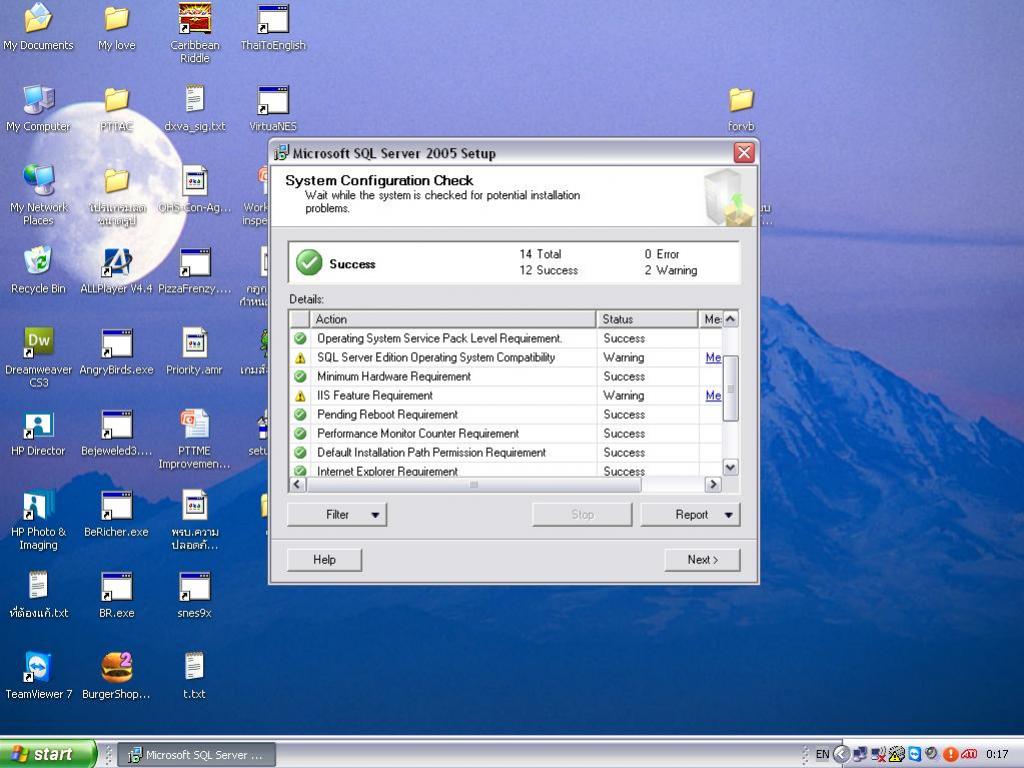
Task: Launch snes9x shortcut
Action: coord(195,595)
